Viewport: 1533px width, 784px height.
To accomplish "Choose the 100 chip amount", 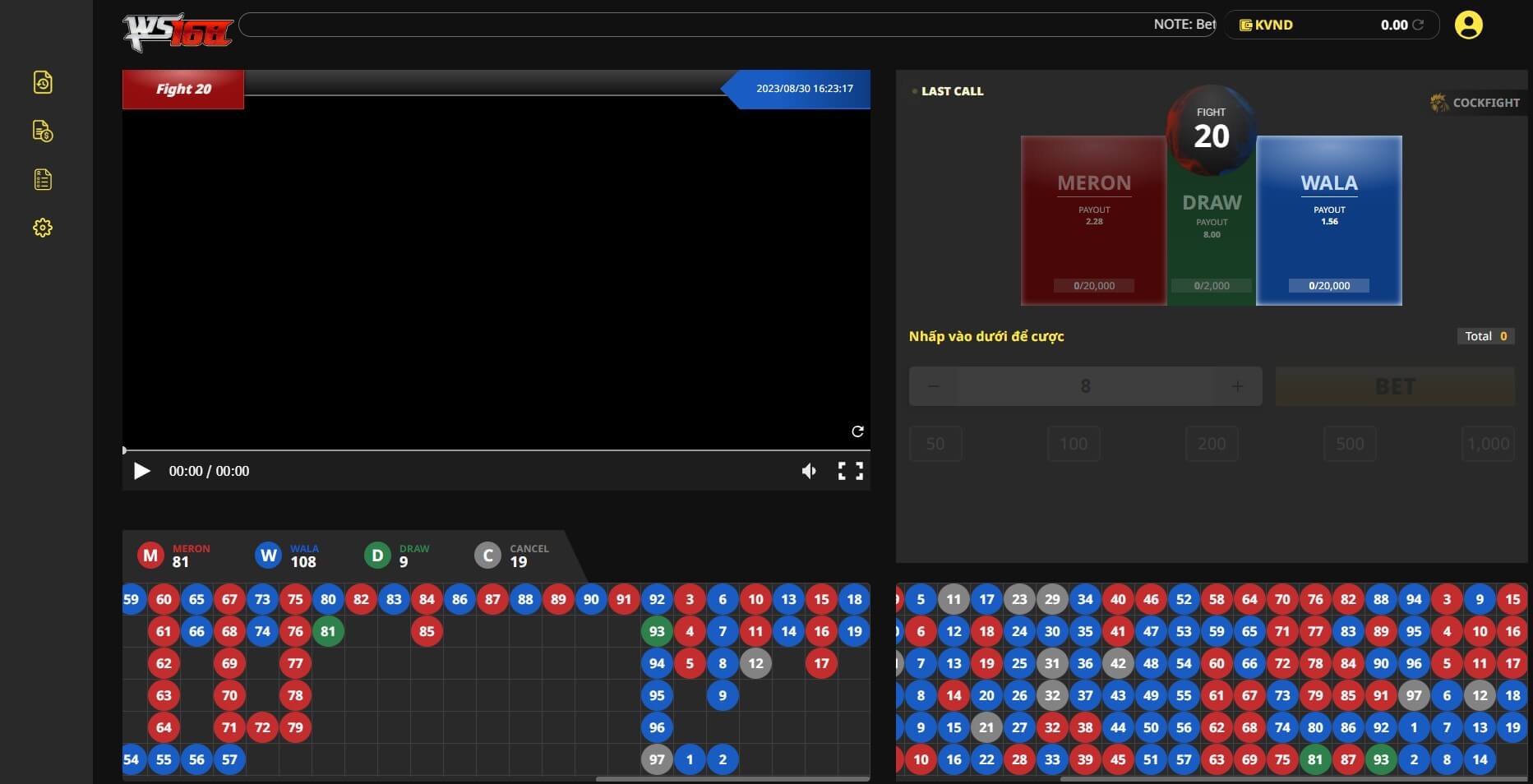I will pyautogui.click(x=1074, y=444).
